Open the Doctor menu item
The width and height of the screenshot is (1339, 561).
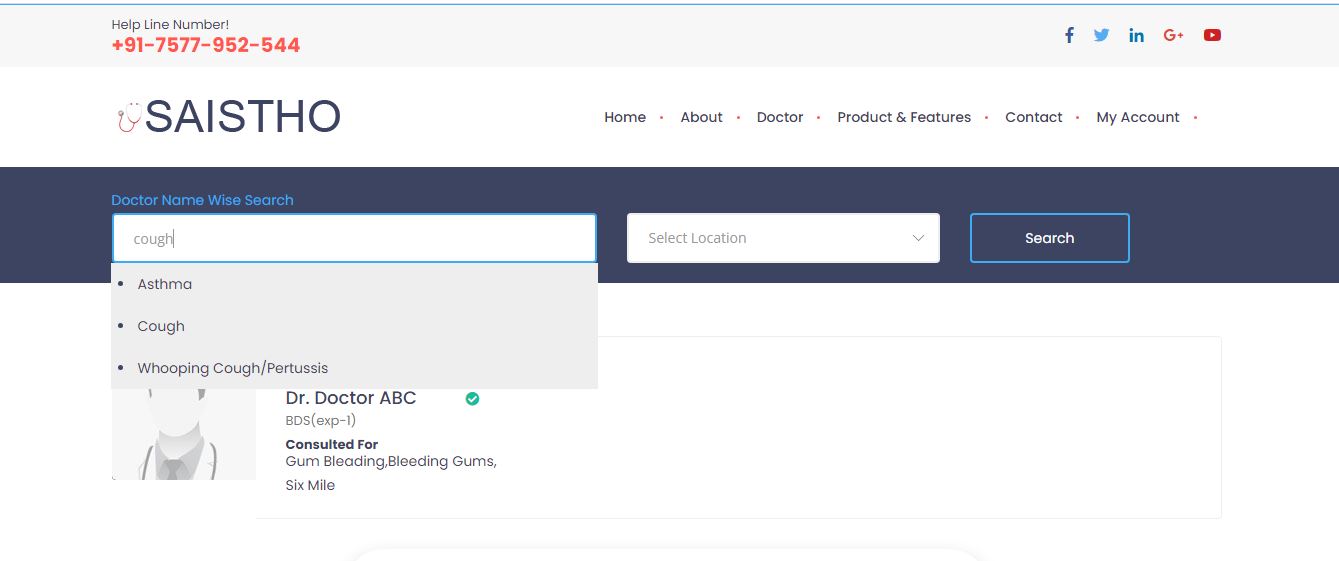(780, 117)
